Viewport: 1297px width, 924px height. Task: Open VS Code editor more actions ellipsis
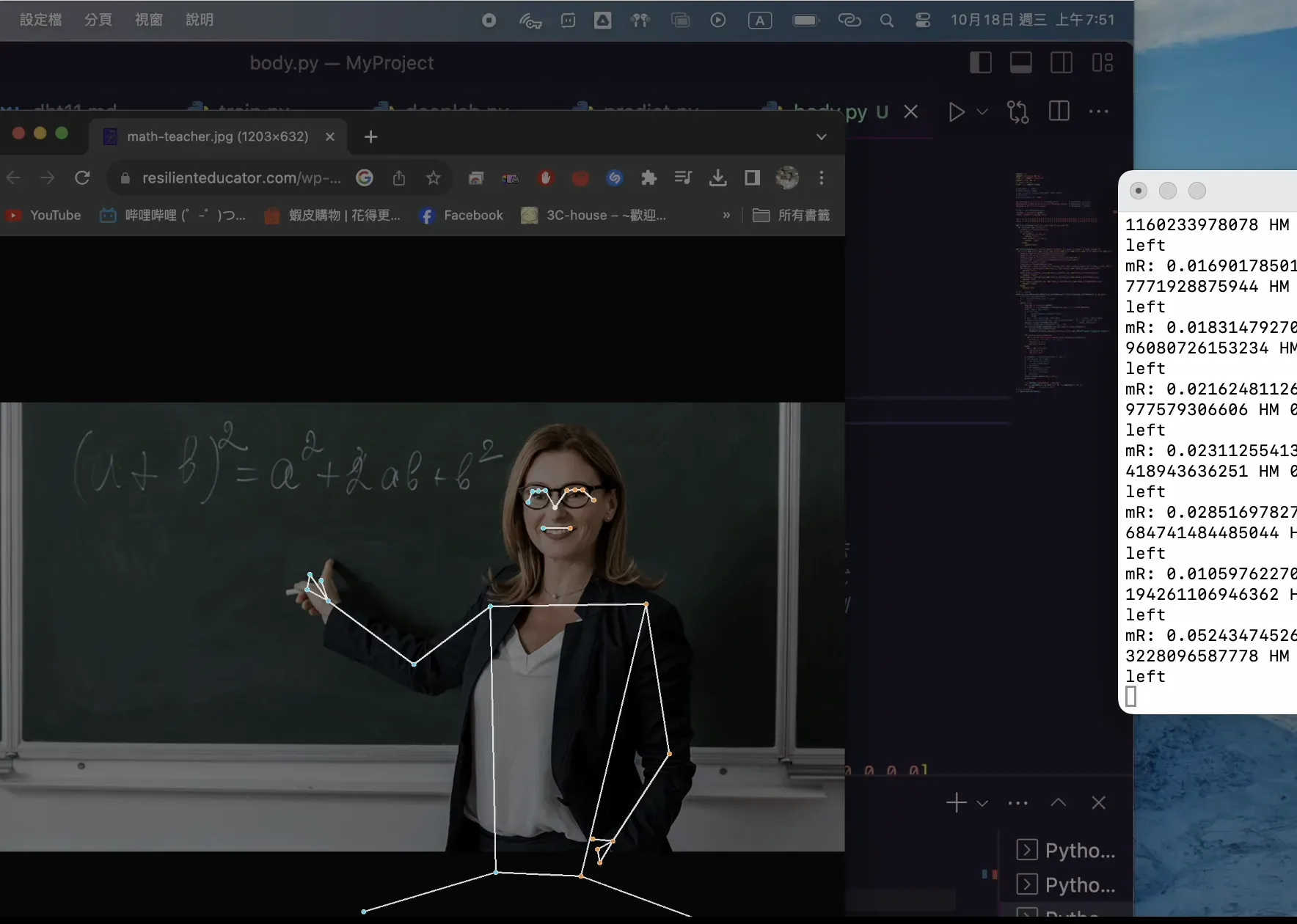(x=1099, y=111)
